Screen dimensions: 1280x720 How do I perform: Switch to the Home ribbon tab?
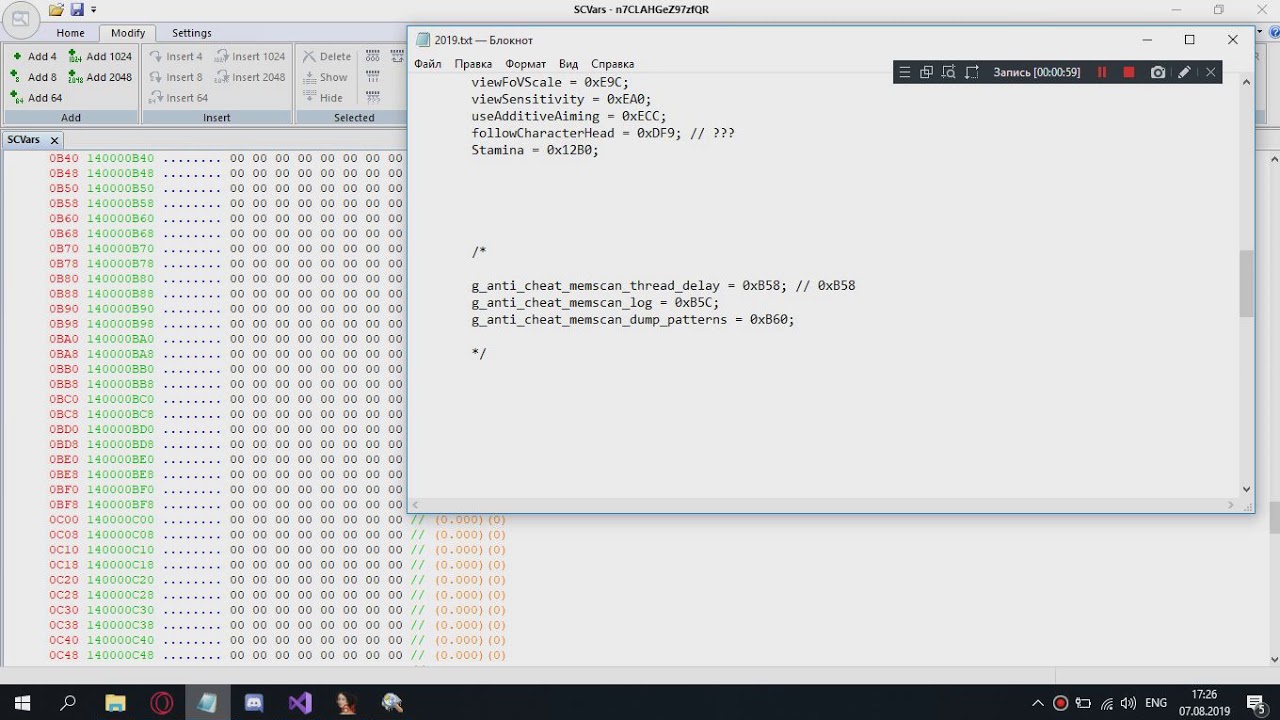pyautogui.click(x=70, y=33)
